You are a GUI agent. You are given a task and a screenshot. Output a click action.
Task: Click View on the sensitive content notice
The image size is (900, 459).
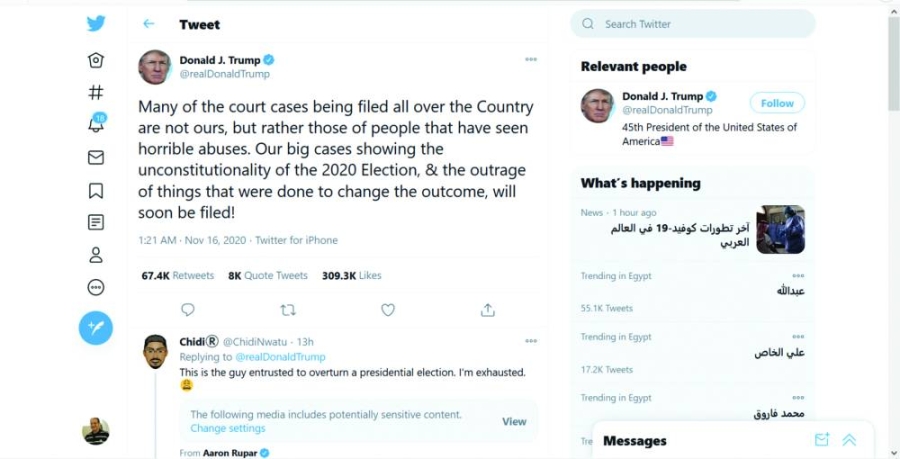coord(514,421)
